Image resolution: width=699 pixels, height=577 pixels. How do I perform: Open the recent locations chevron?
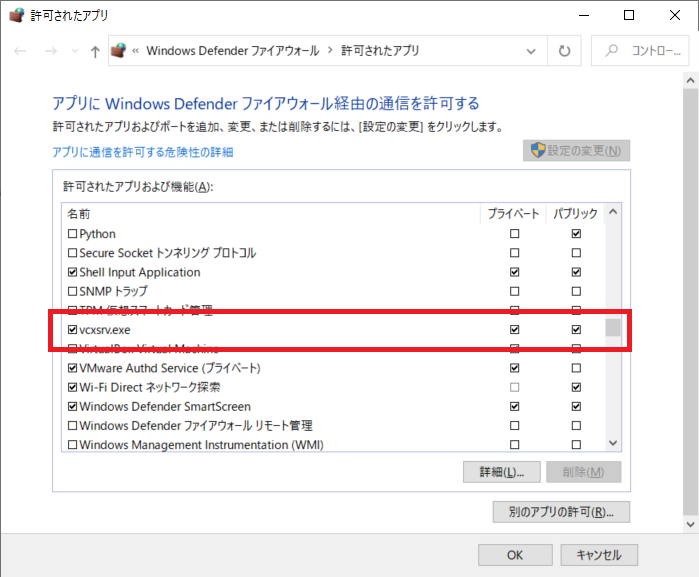pyautogui.click(x=74, y=51)
